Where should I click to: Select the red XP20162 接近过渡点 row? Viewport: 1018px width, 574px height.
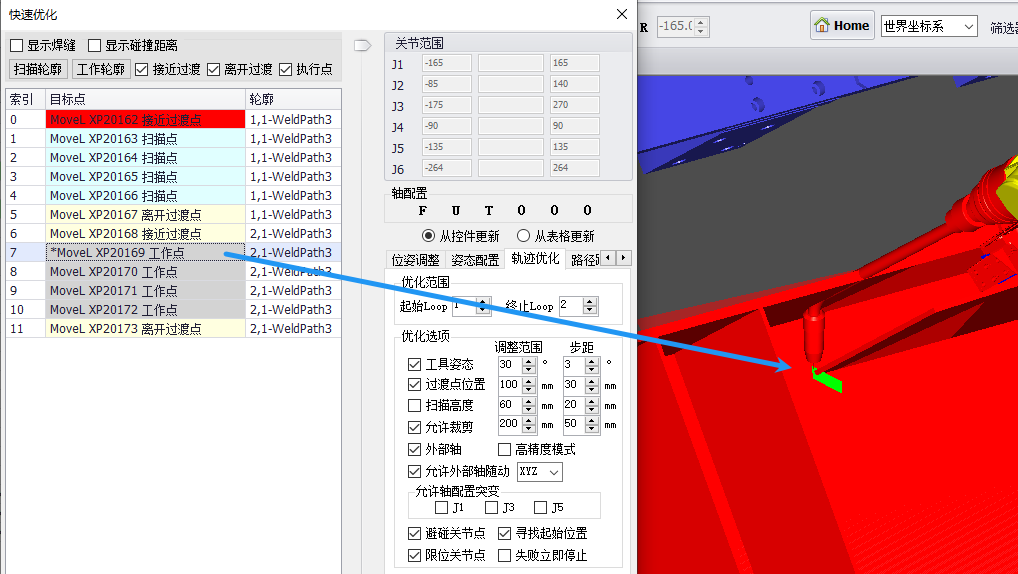[x=145, y=119]
